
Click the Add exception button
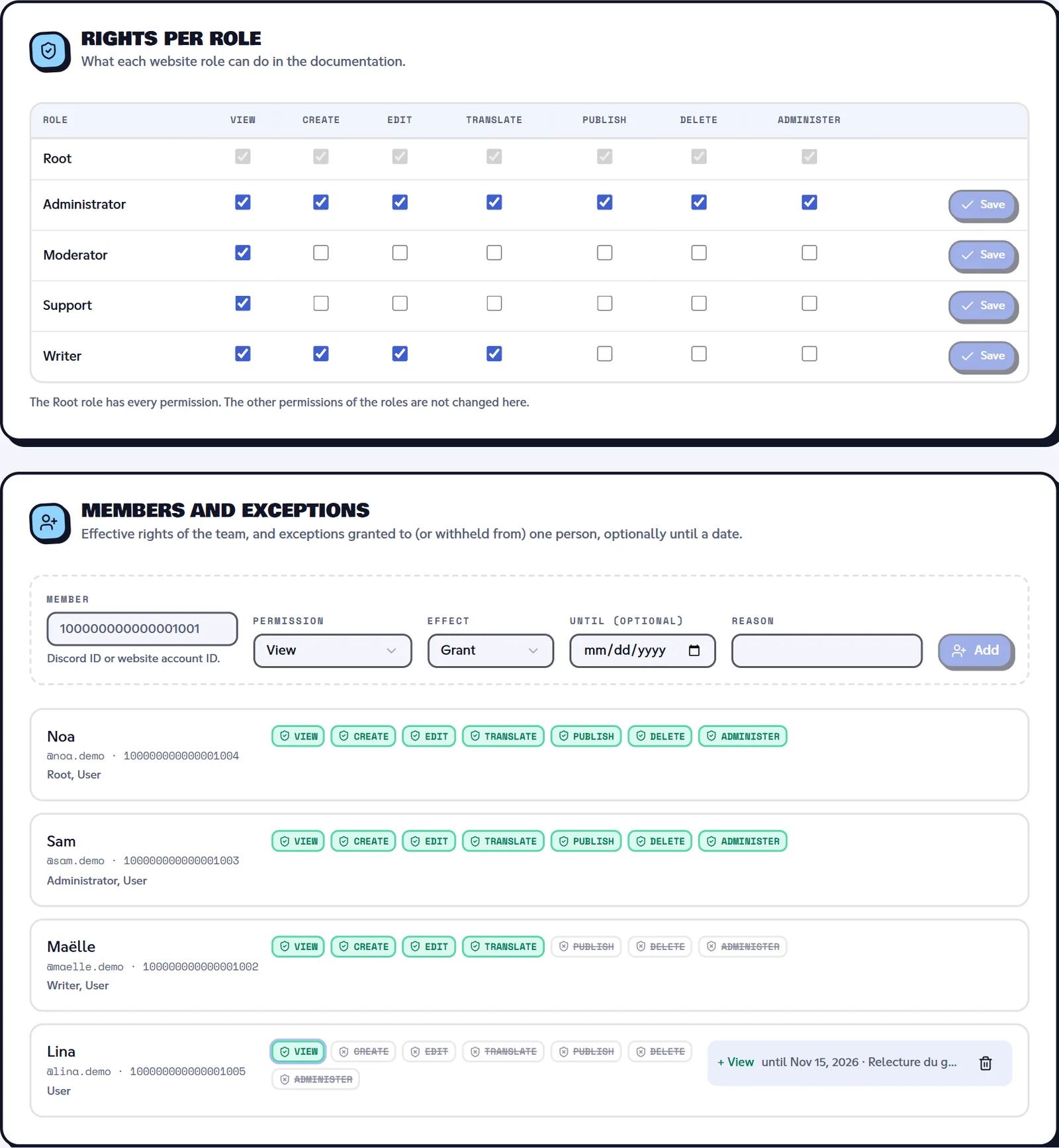(976, 651)
